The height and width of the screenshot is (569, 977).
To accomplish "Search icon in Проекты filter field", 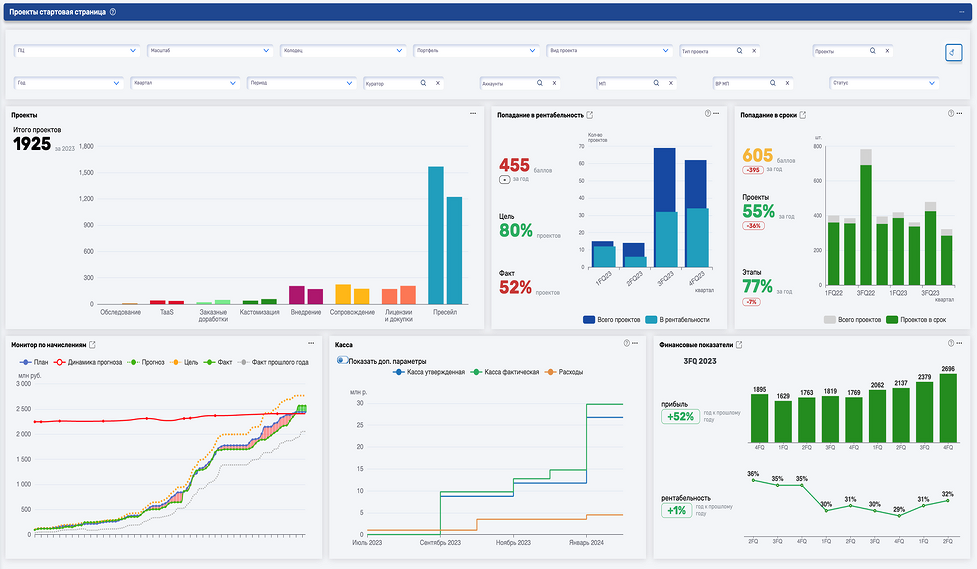I will click(x=873, y=50).
